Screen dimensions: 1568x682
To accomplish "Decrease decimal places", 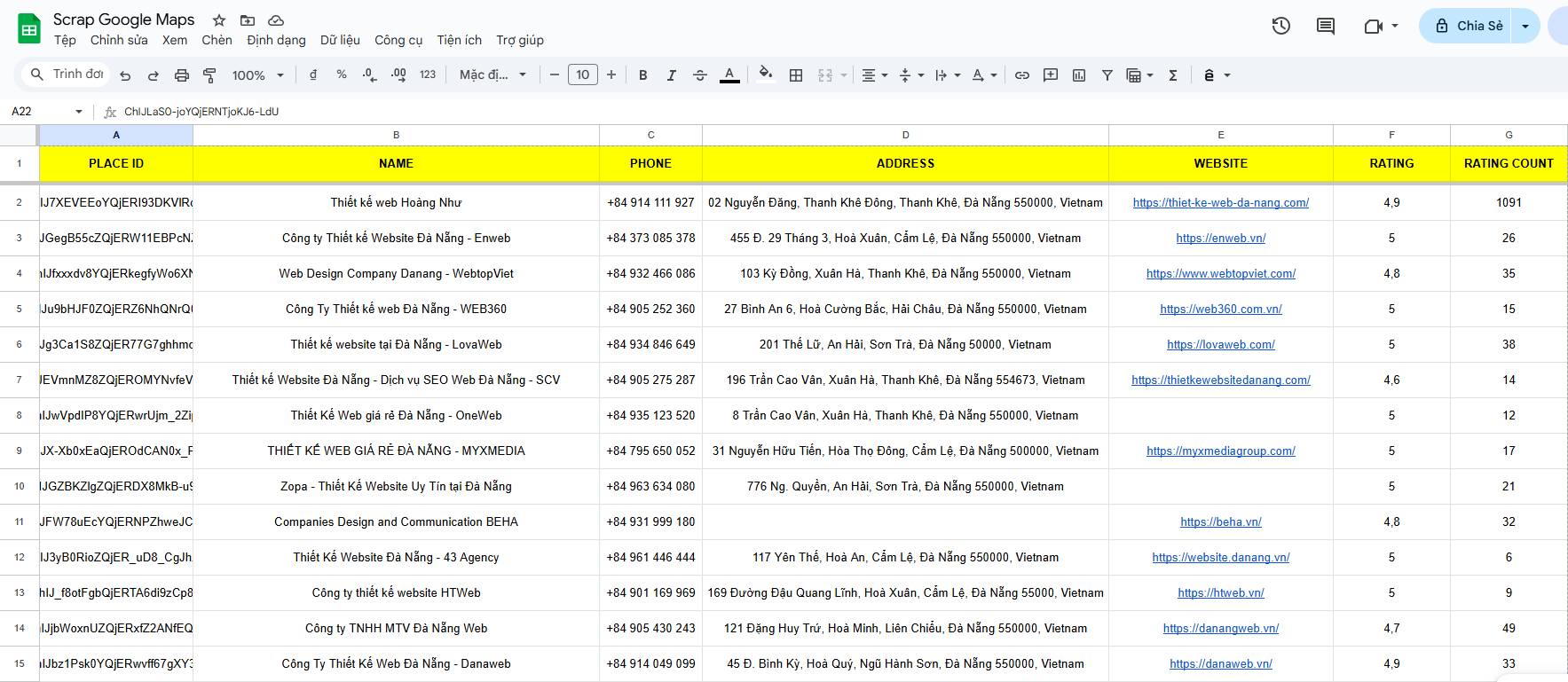I will (x=370, y=75).
